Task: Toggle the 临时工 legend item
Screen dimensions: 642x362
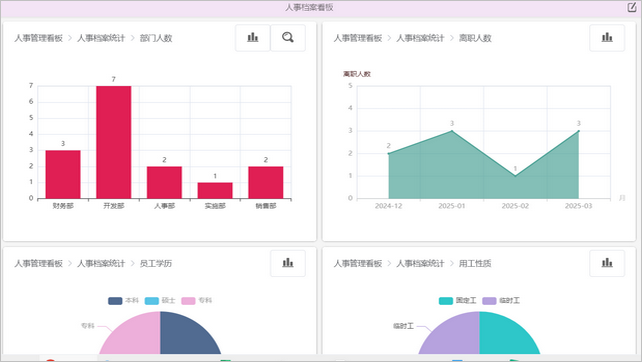Action: point(501,301)
